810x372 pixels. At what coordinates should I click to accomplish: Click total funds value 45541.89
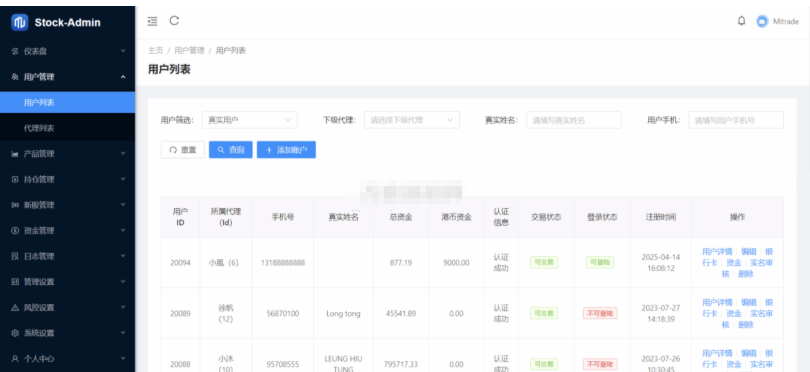[401, 314]
